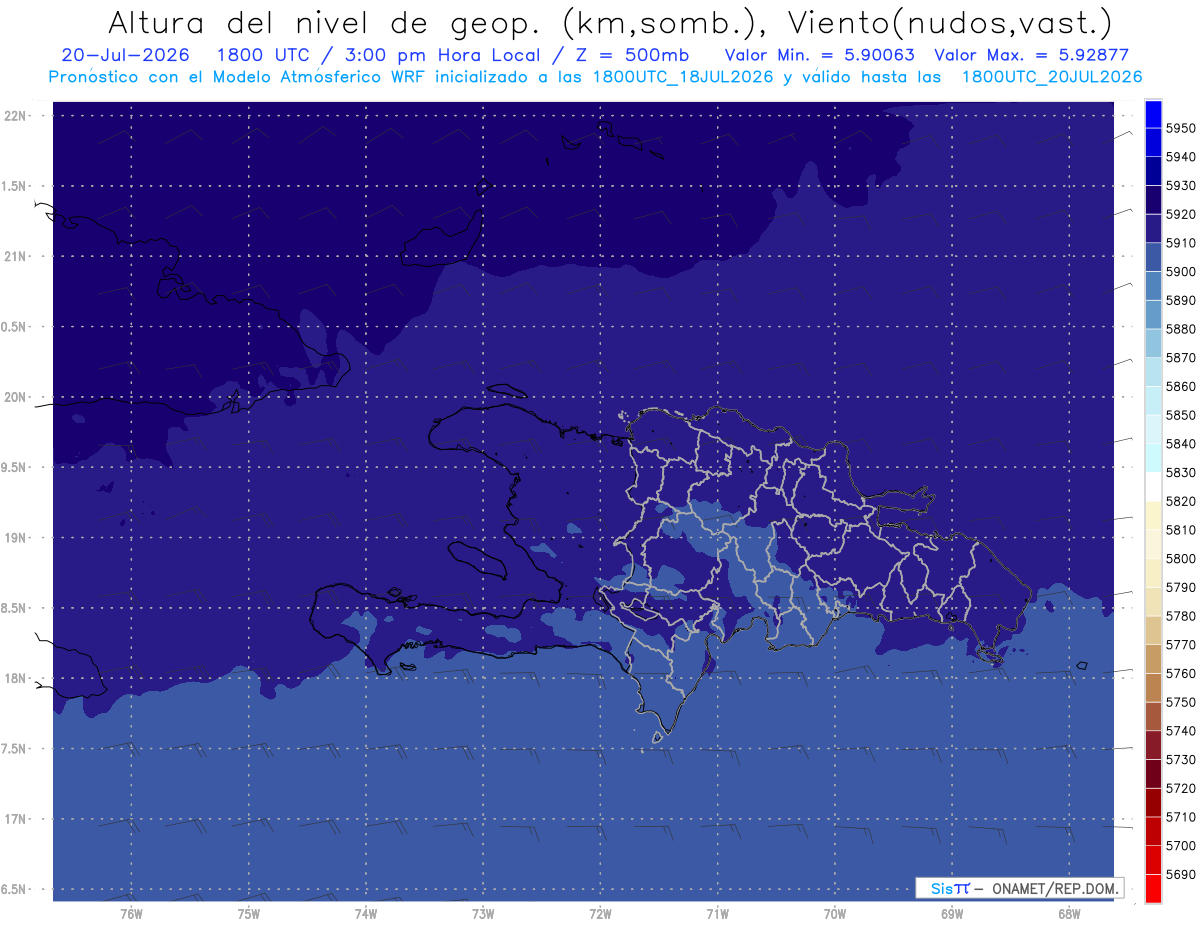Click 'Valor Max. = 5.92877'

point(1030,55)
